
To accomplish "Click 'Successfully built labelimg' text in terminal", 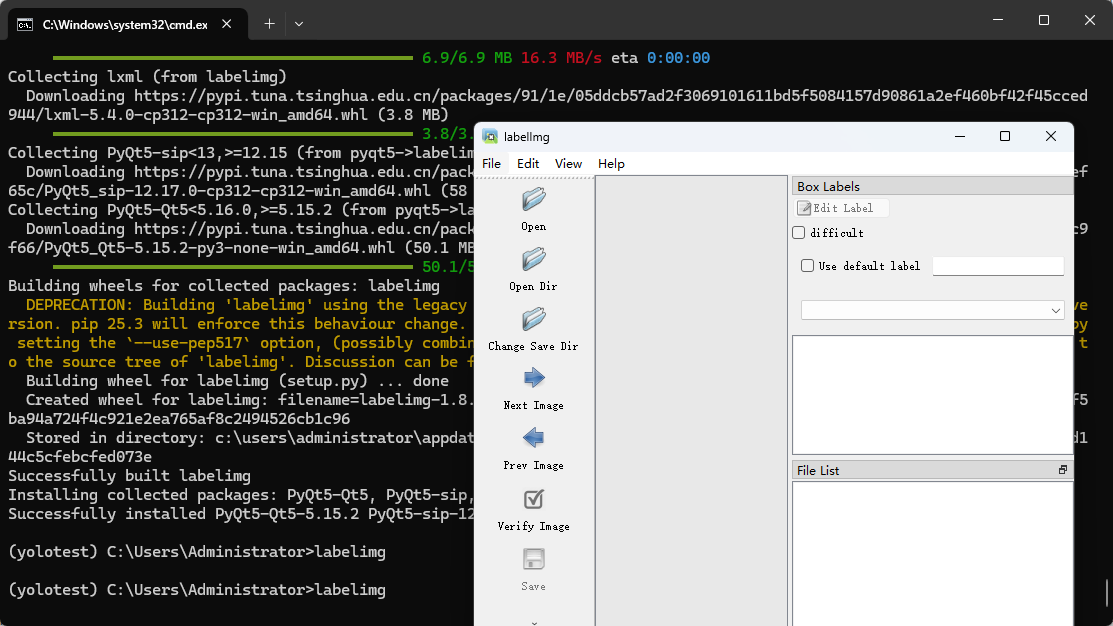I will pyautogui.click(x=129, y=476).
